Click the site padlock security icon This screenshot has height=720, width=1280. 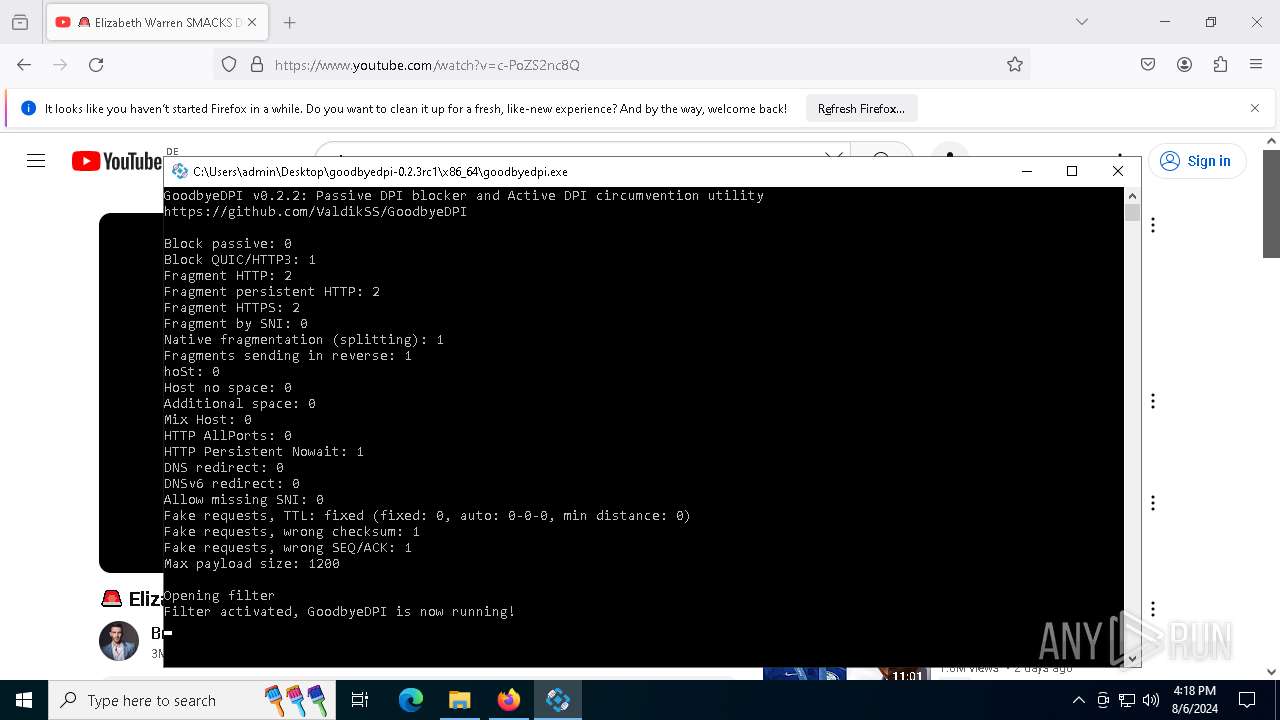coord(257,64)
